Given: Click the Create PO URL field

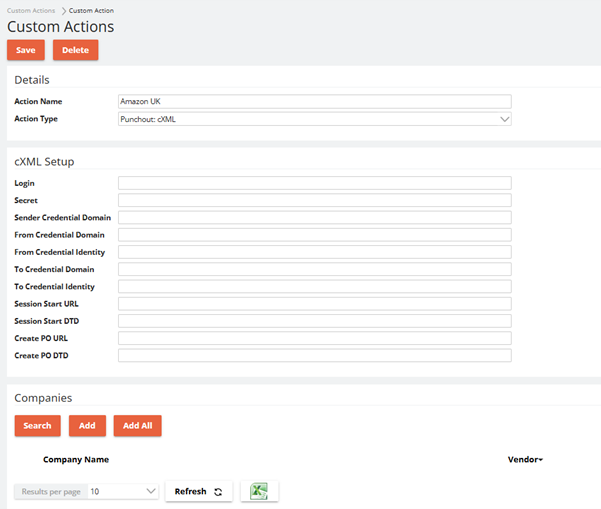Looking at the screenshot, I should pyautogui.click(x=314, y=338).
